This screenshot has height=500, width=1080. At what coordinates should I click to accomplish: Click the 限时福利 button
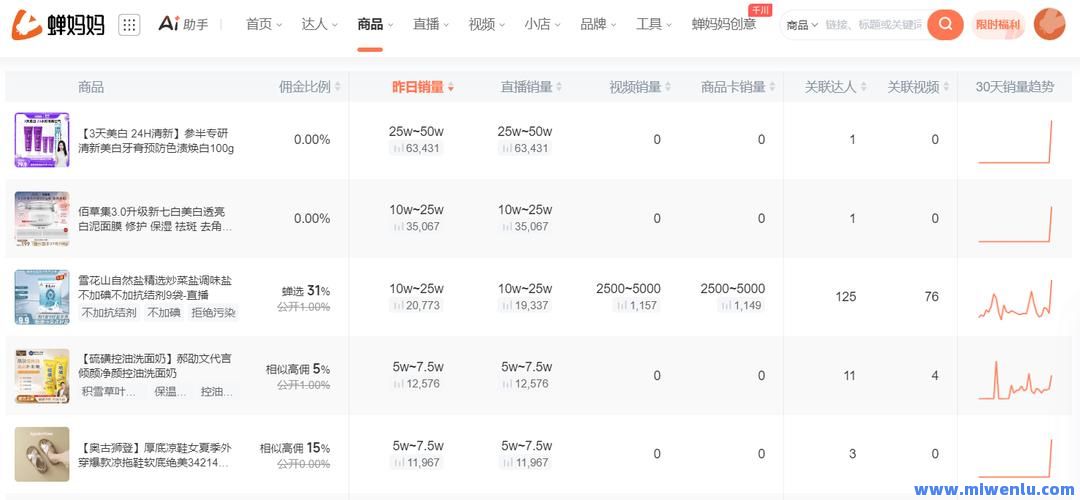click(x=997, y=25)
